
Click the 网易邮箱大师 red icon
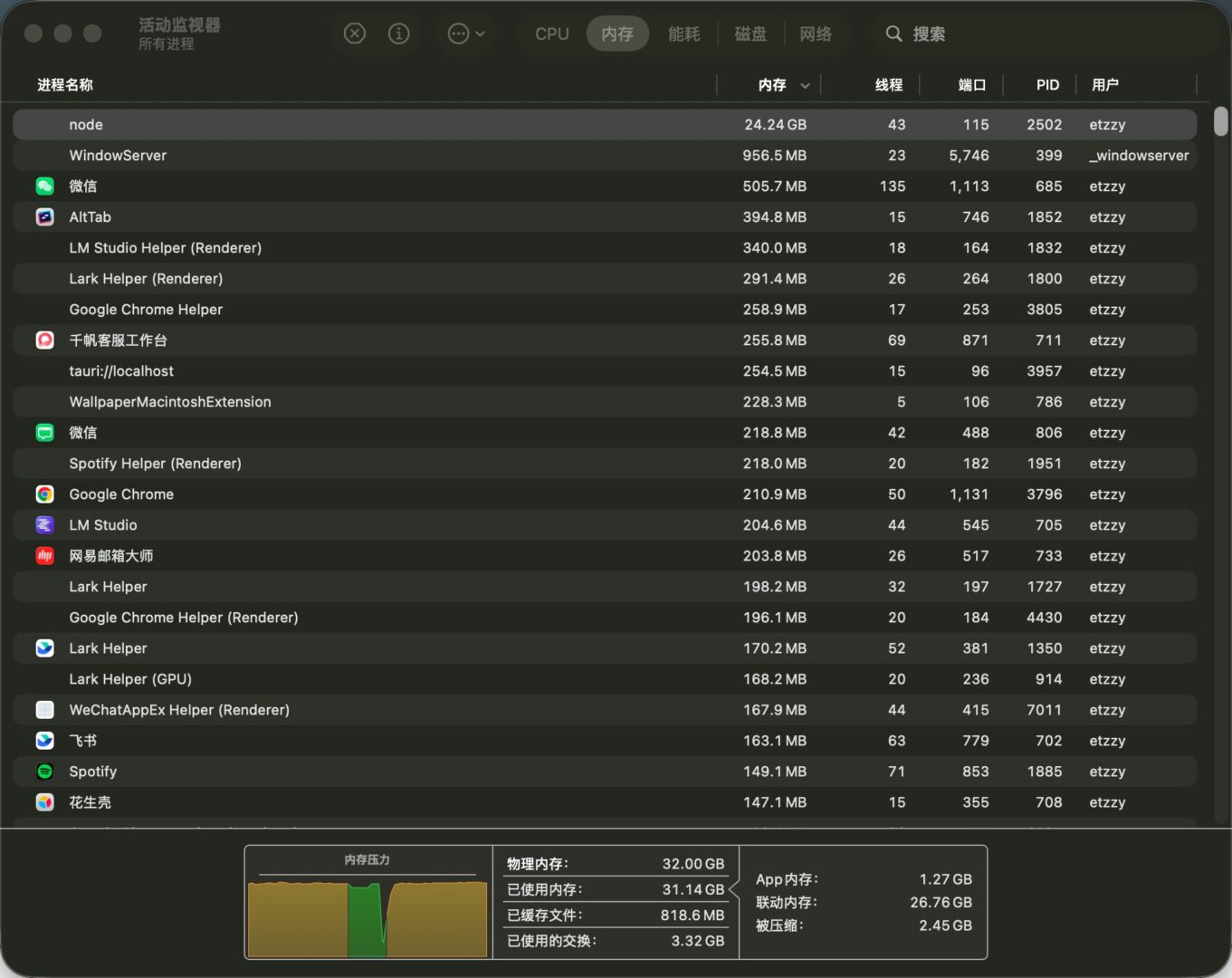click(45, 556)
